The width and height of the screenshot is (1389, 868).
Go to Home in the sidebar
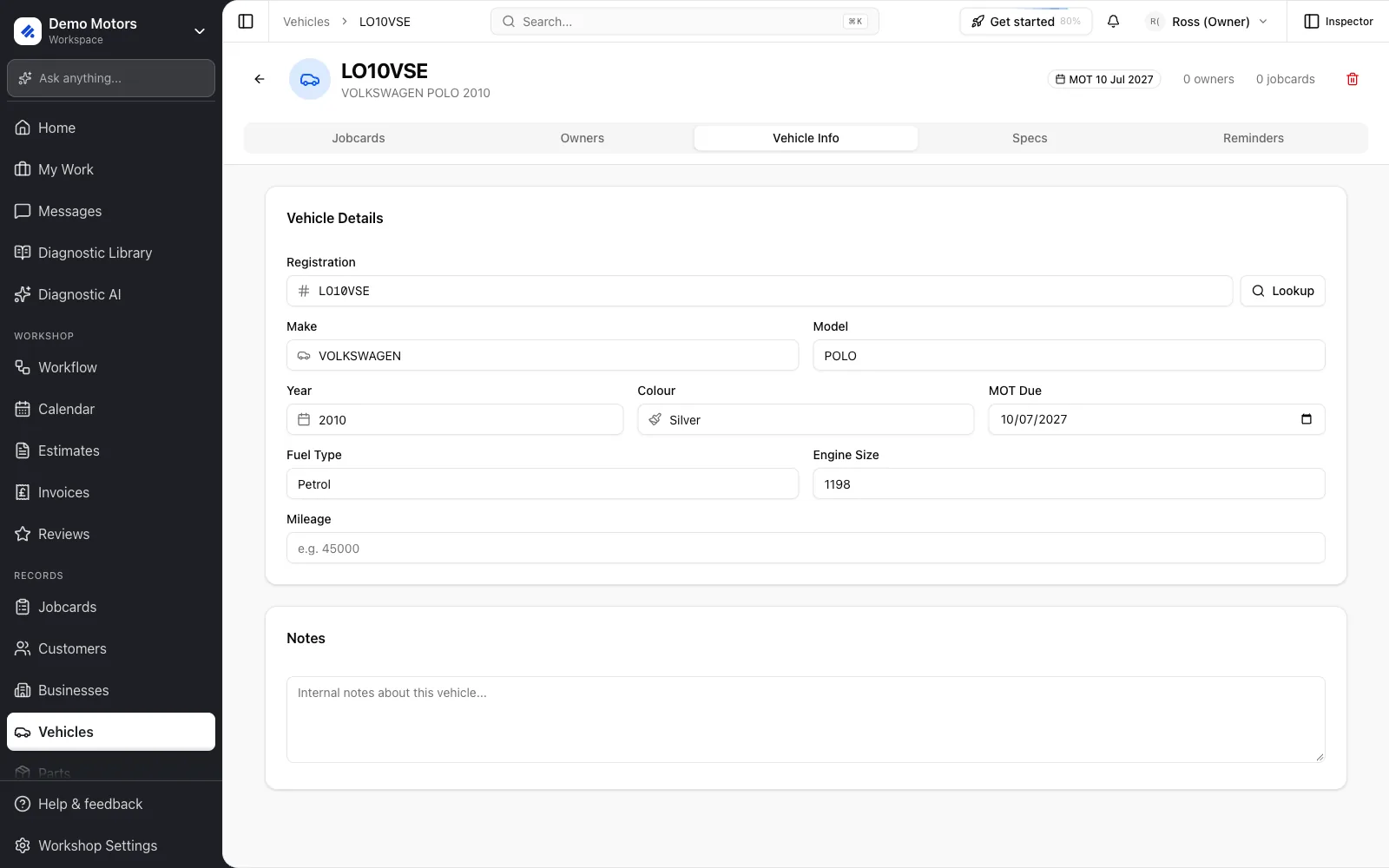tap(111, 128)
